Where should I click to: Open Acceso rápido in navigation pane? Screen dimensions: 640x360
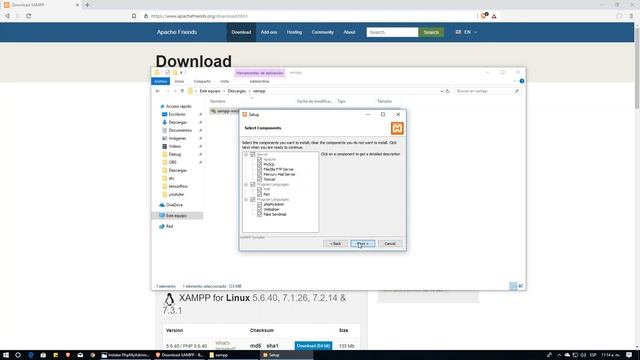point(178,106)
